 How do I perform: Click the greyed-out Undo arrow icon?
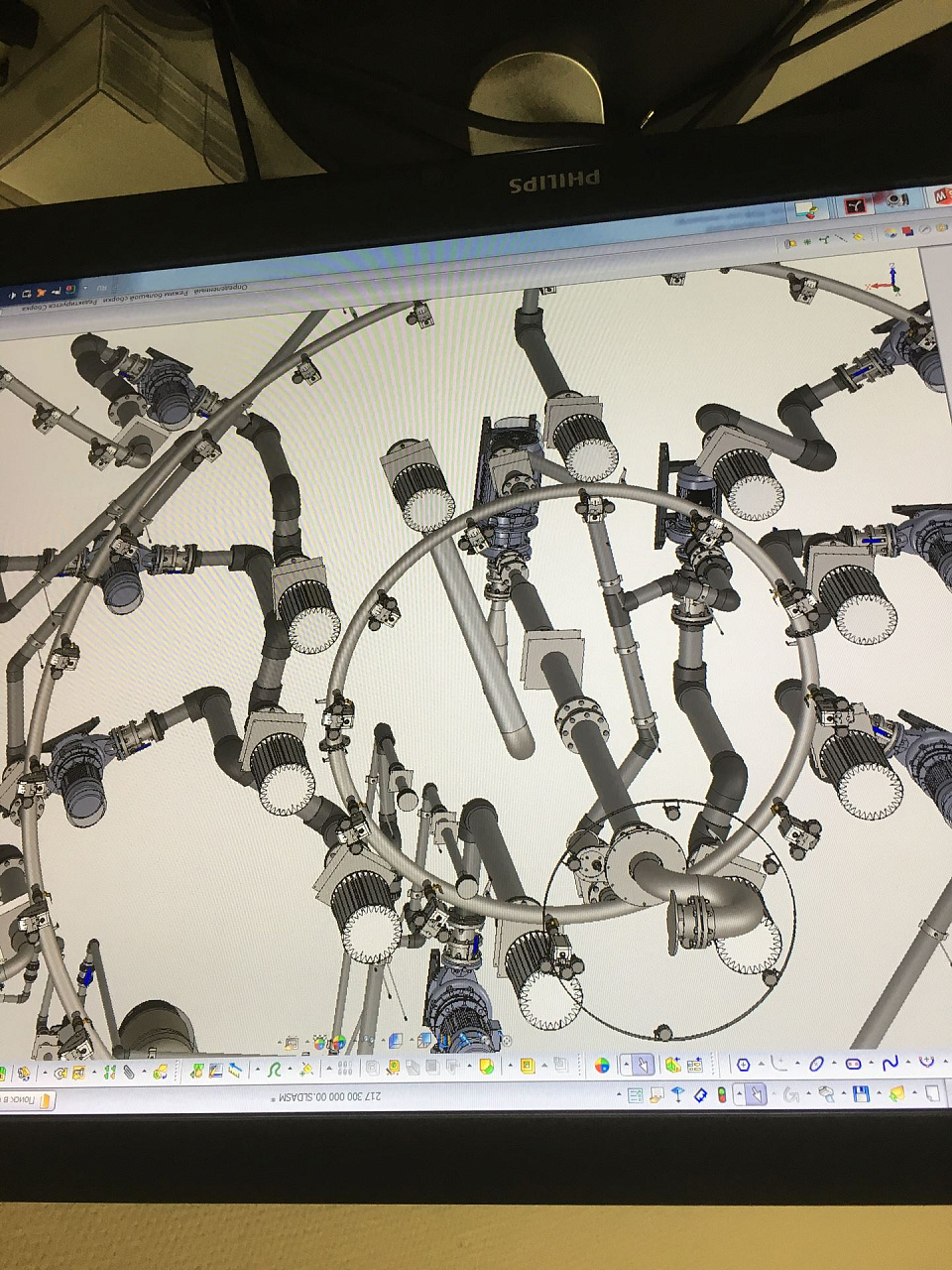pos(791,1094)
